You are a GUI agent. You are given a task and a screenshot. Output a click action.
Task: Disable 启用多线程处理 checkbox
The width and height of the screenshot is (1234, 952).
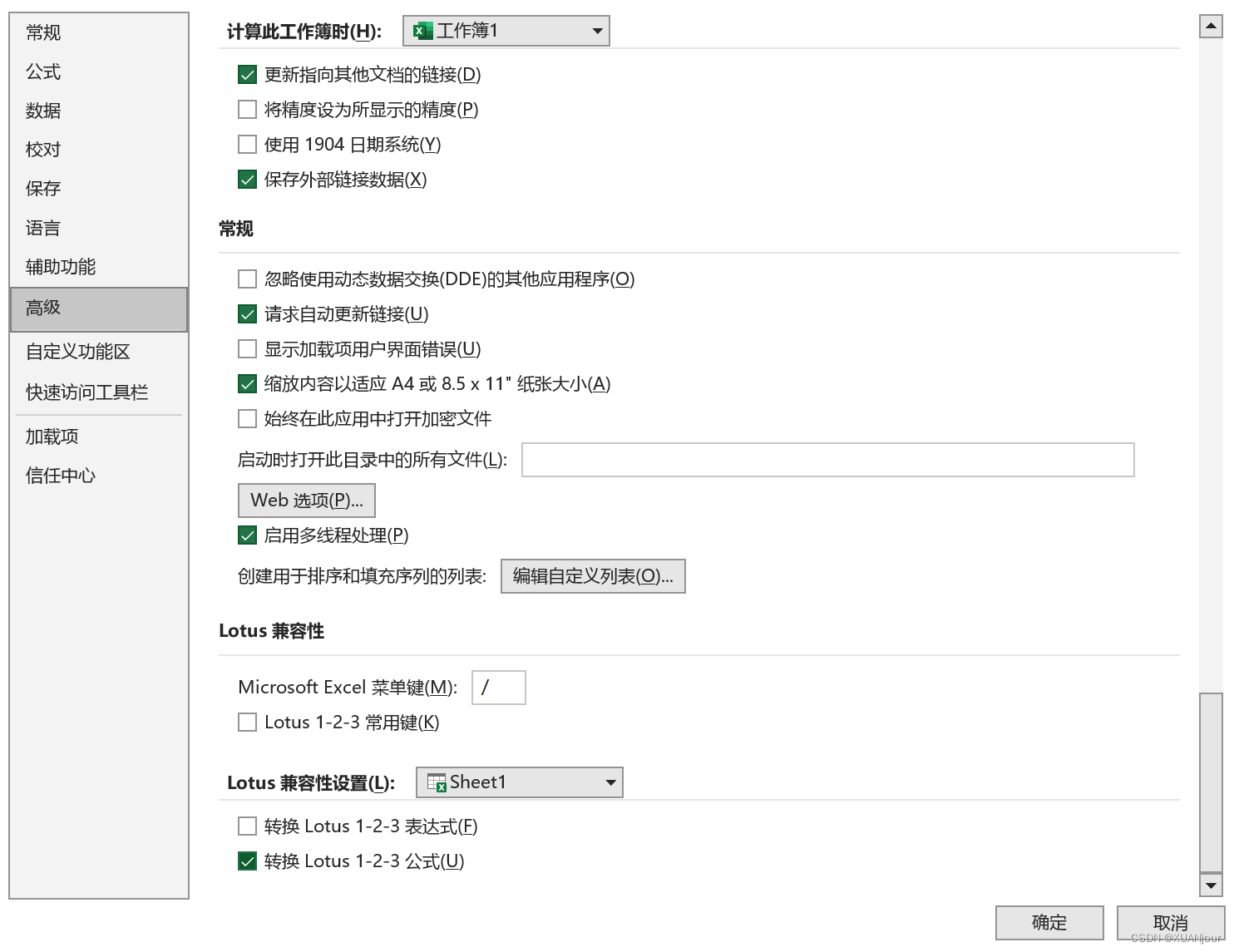[247, 535]
